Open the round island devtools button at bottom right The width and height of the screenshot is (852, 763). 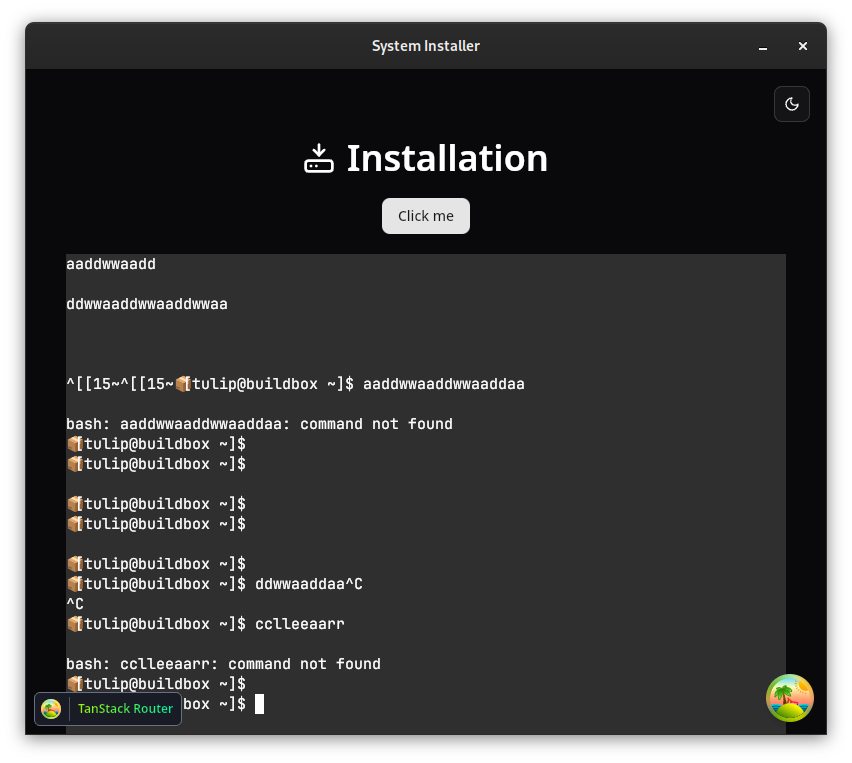tap(790, 698)
